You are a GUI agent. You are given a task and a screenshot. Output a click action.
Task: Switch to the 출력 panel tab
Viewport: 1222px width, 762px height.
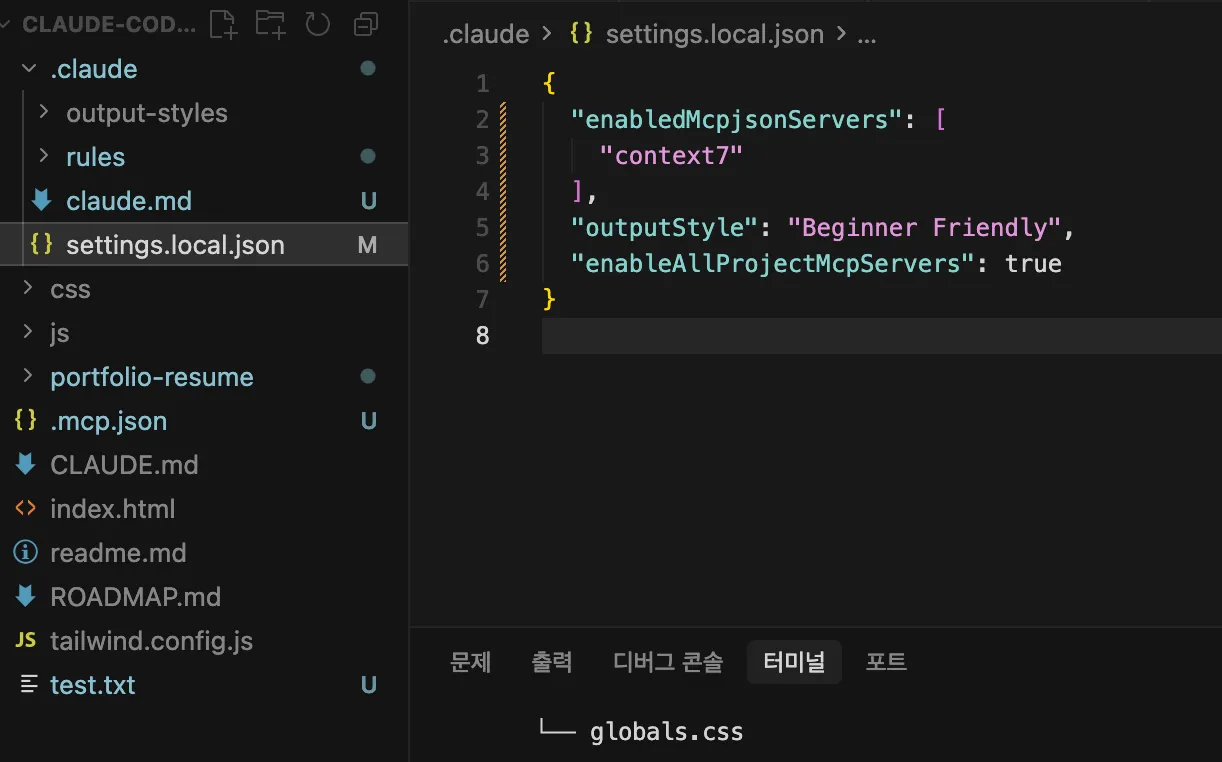click(552, 662)
